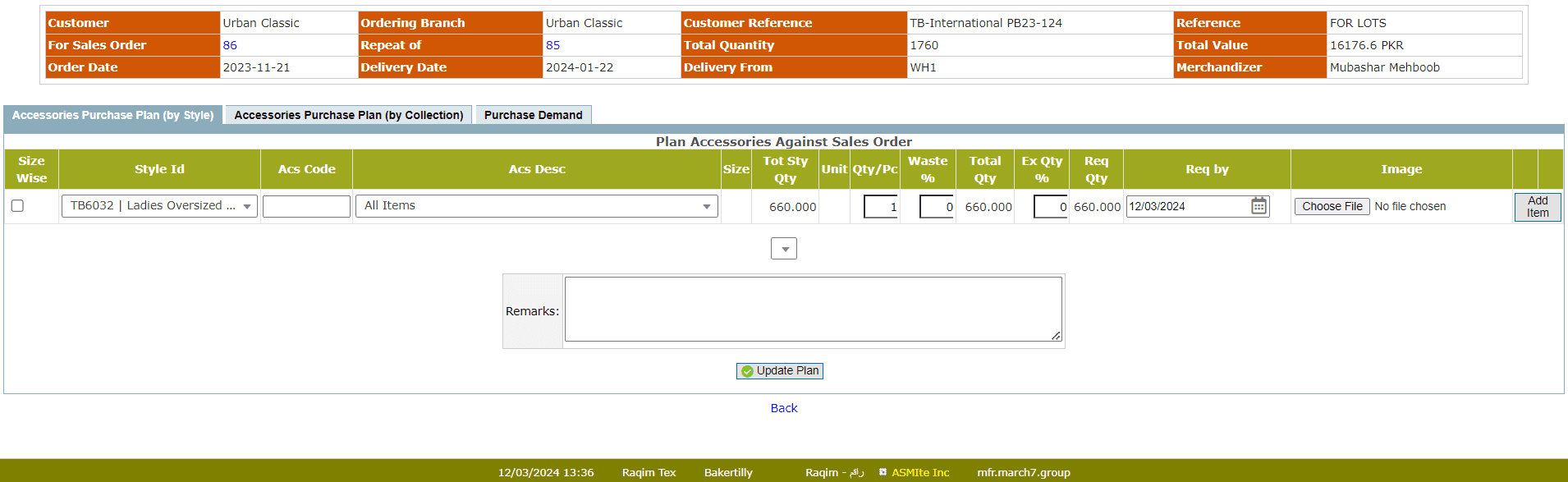Viewport: 1568px width, 482px height.
Task: Switch to Accessories Purchase Plan (by Collection) tab
Action: pos(349,115)
